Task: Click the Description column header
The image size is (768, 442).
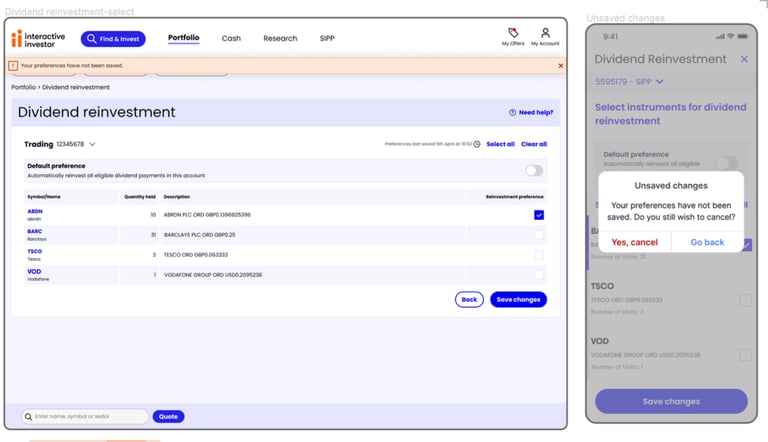Action: 177,196
